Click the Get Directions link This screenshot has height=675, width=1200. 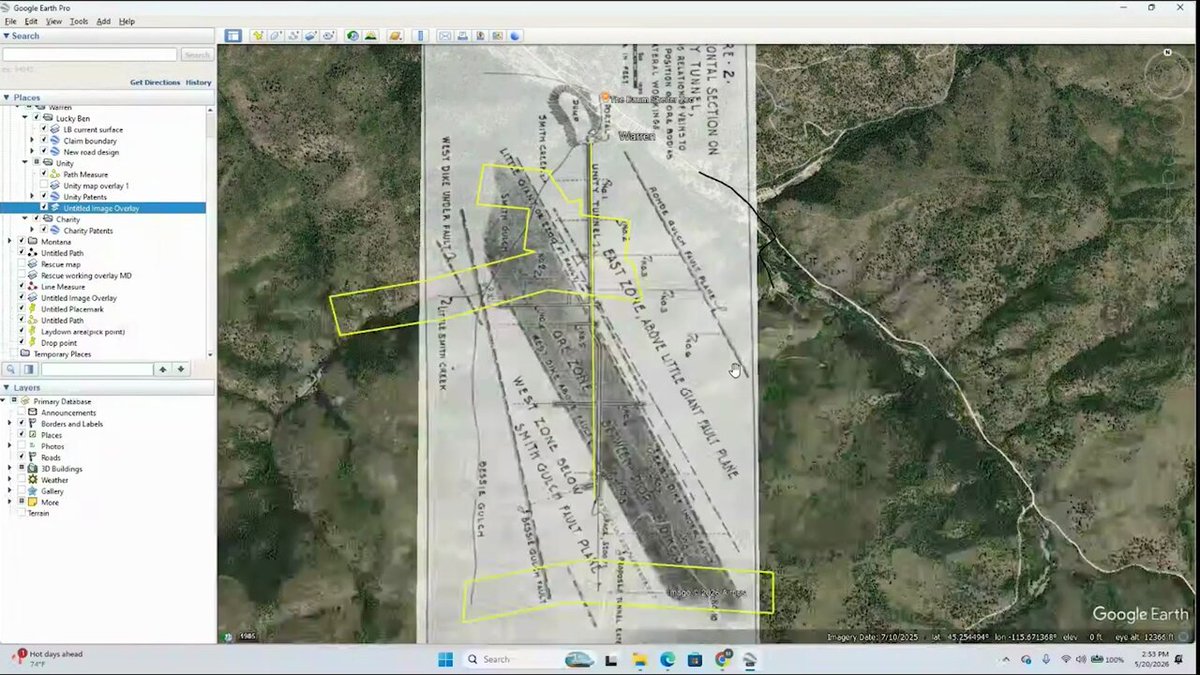[155, 82]
